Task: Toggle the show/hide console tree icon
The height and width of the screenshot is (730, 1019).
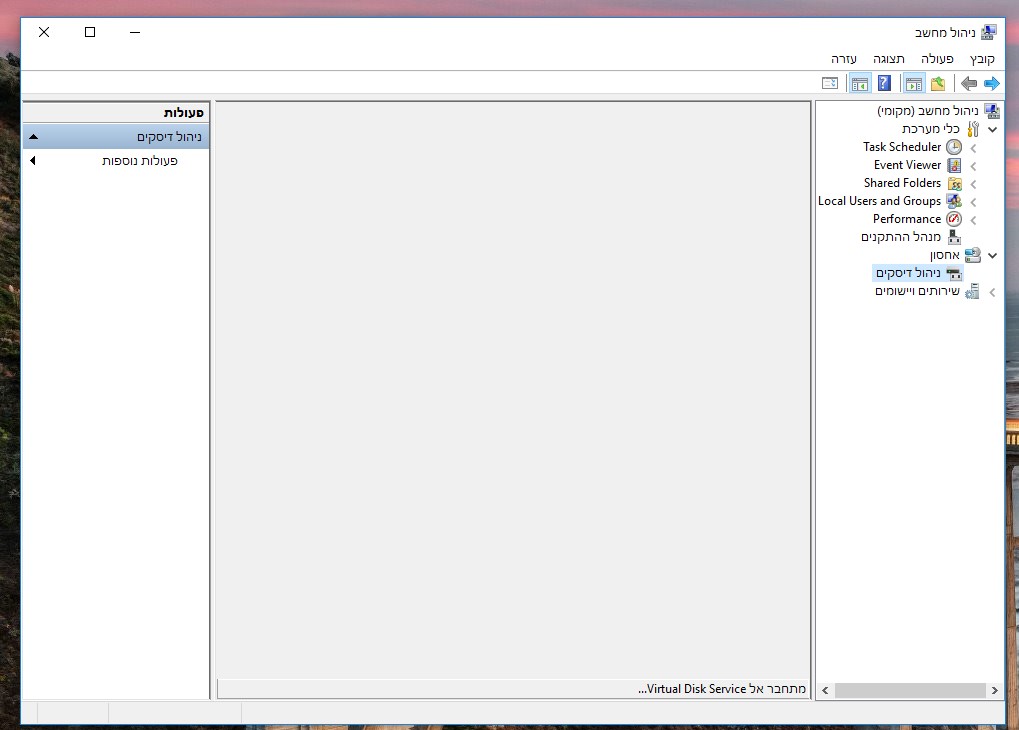Action: click(914, 83)
